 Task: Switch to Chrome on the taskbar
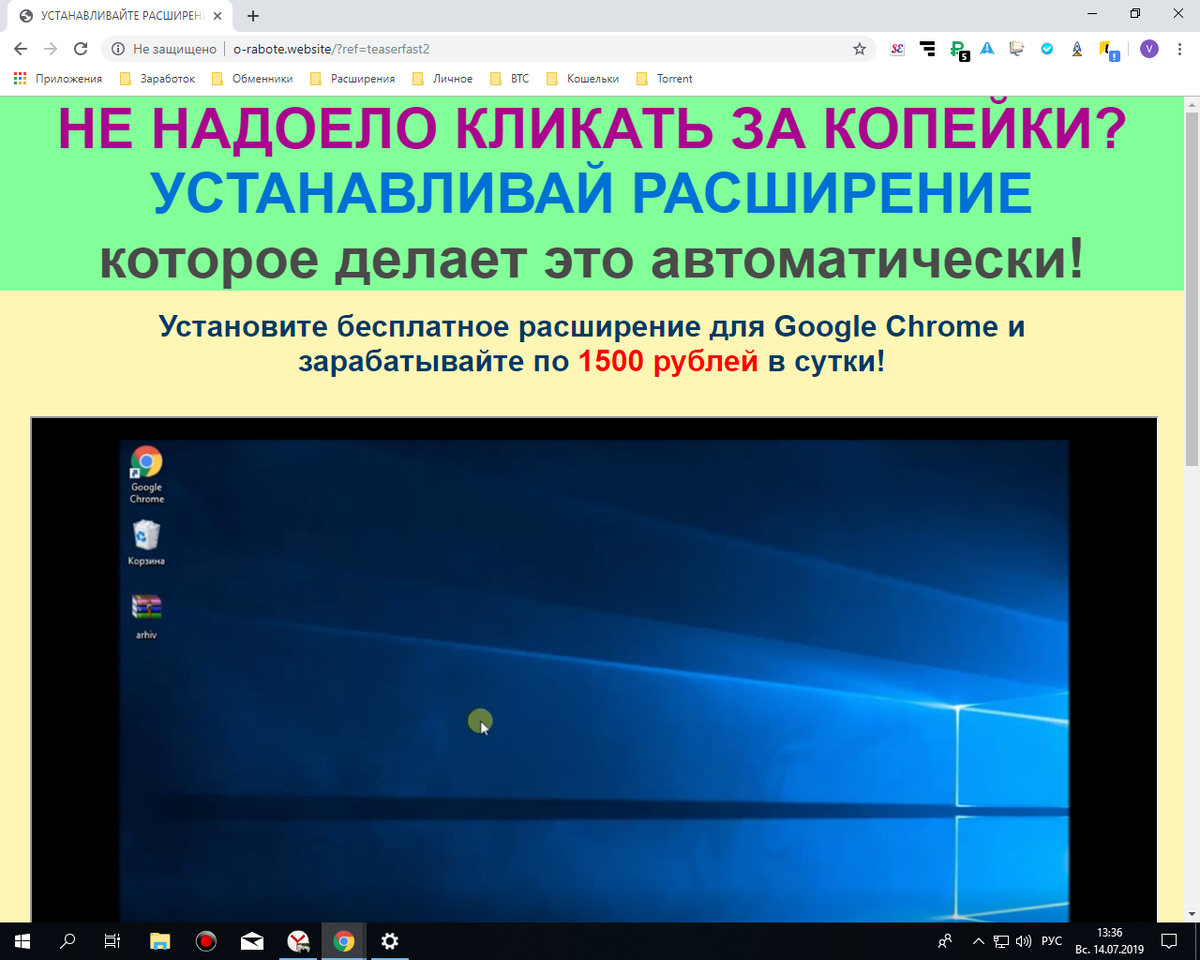coord(344,941)
